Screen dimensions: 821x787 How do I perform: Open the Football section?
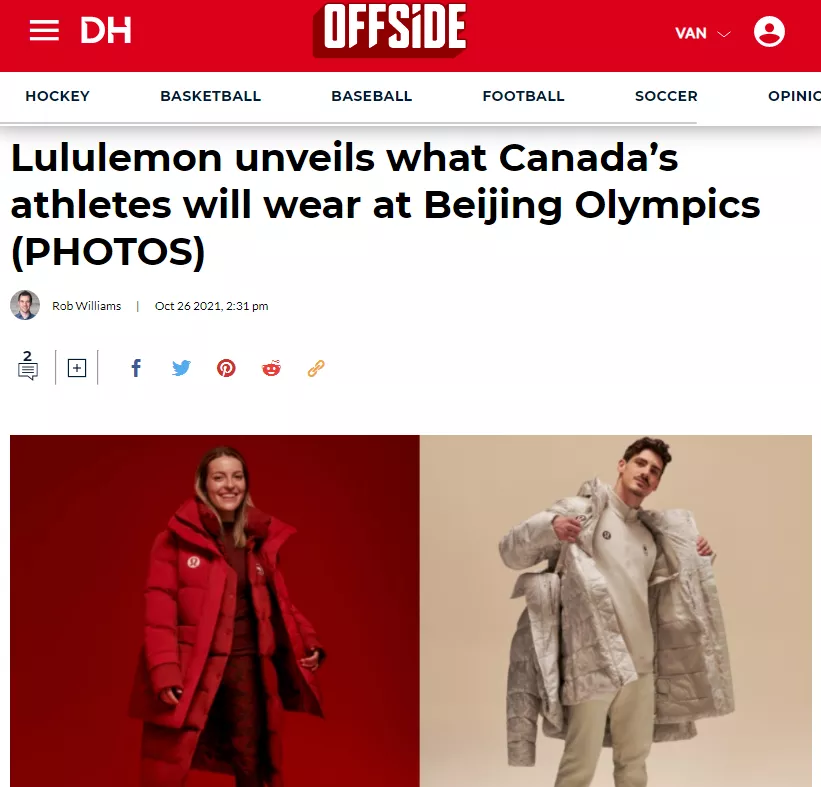click(524, 96)
